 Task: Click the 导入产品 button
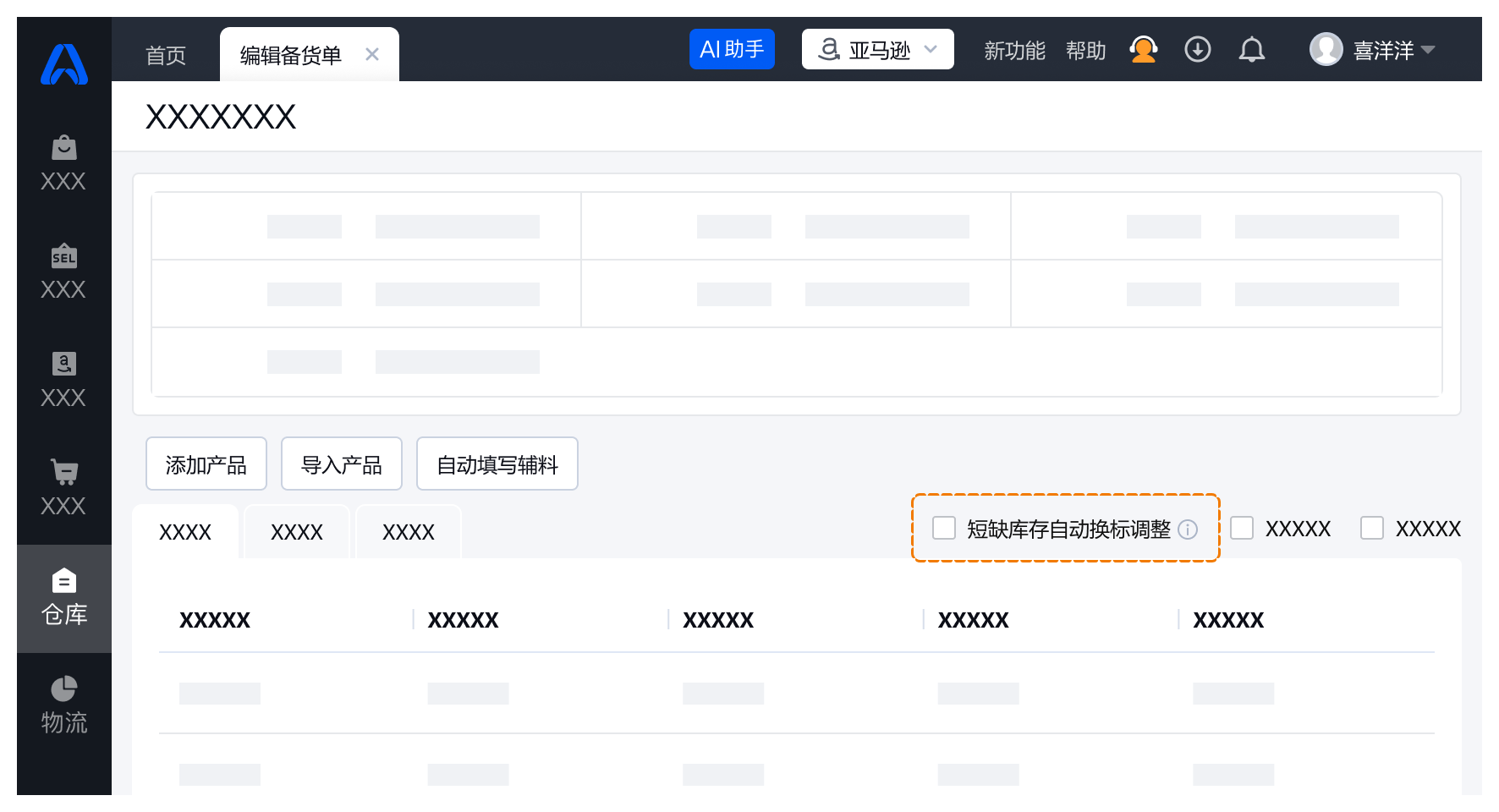pos(342,464)
